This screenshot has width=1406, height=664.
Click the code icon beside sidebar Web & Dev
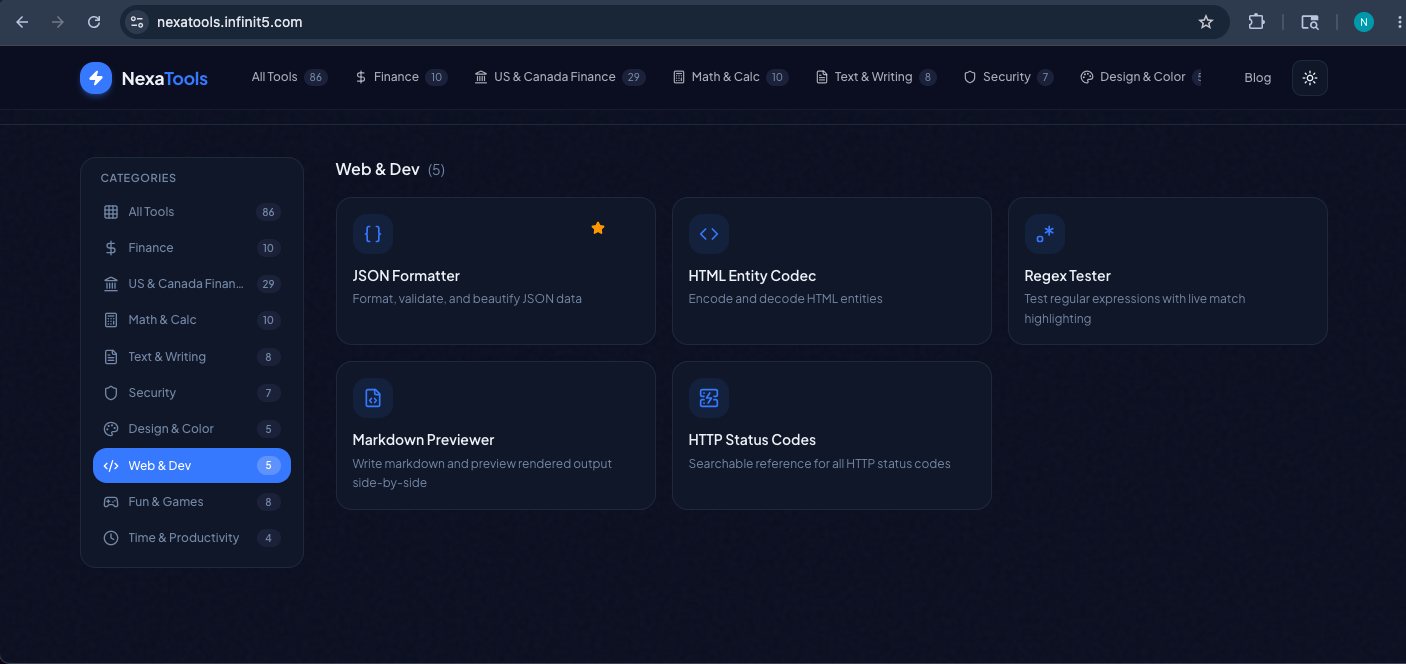(x=111, y=466)
